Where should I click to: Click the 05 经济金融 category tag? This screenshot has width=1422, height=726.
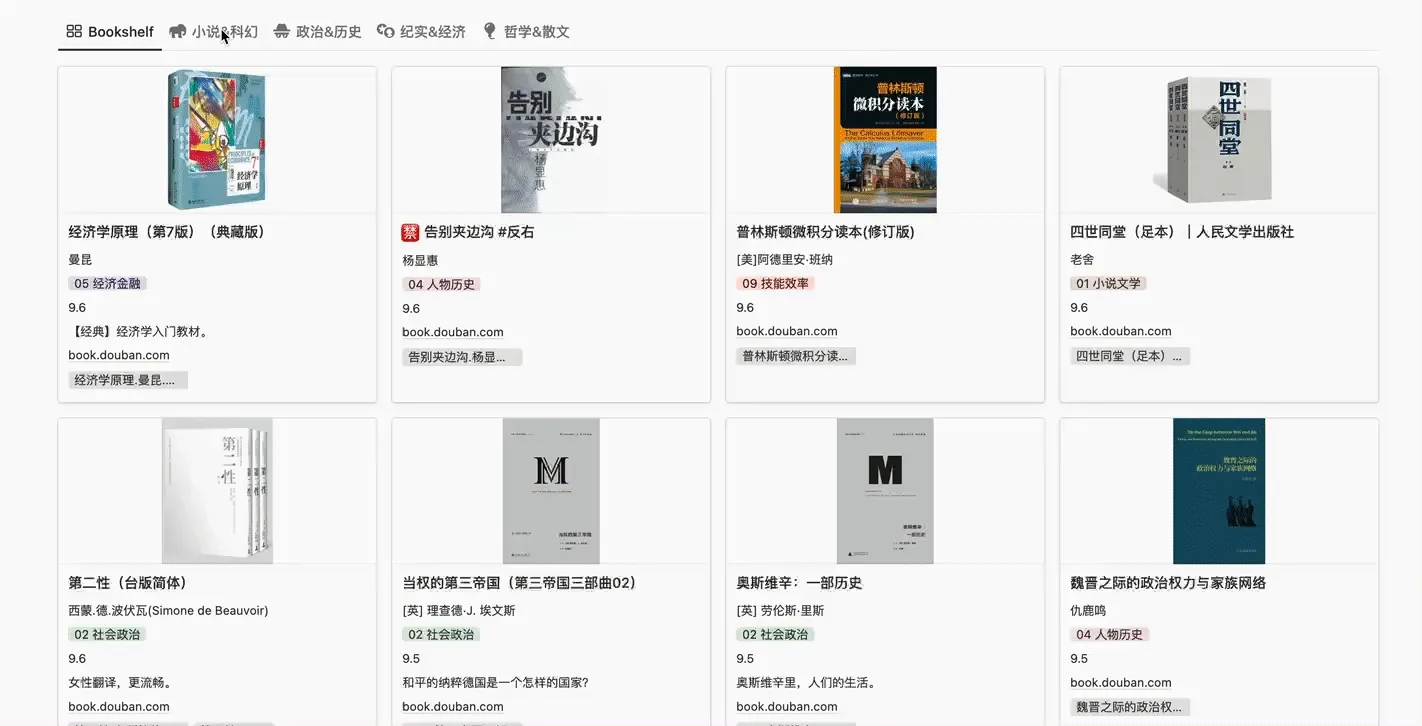[x=107, y=283]
